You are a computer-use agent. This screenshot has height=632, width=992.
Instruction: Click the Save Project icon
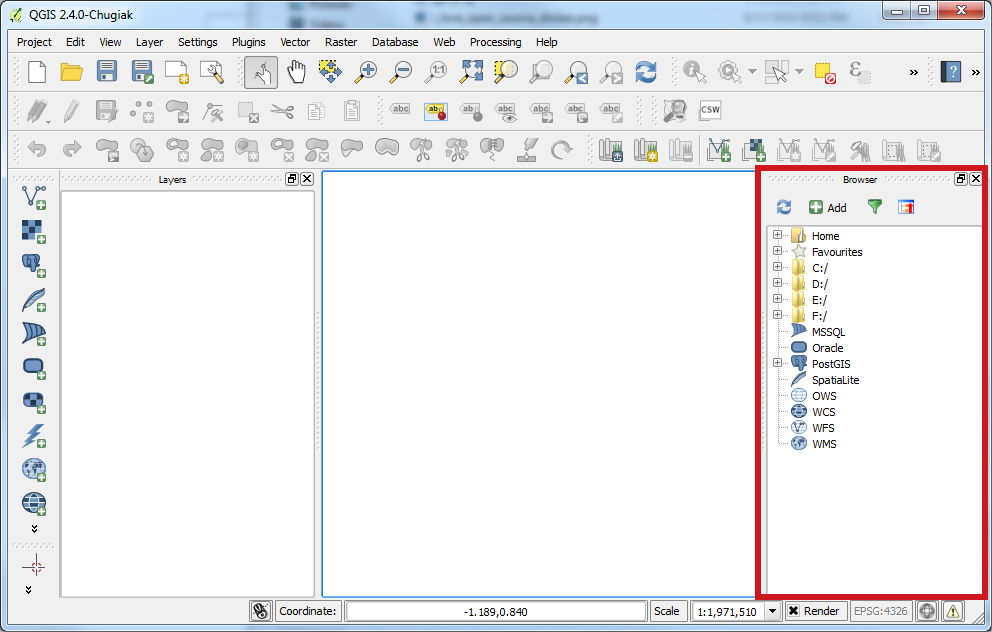107,72
